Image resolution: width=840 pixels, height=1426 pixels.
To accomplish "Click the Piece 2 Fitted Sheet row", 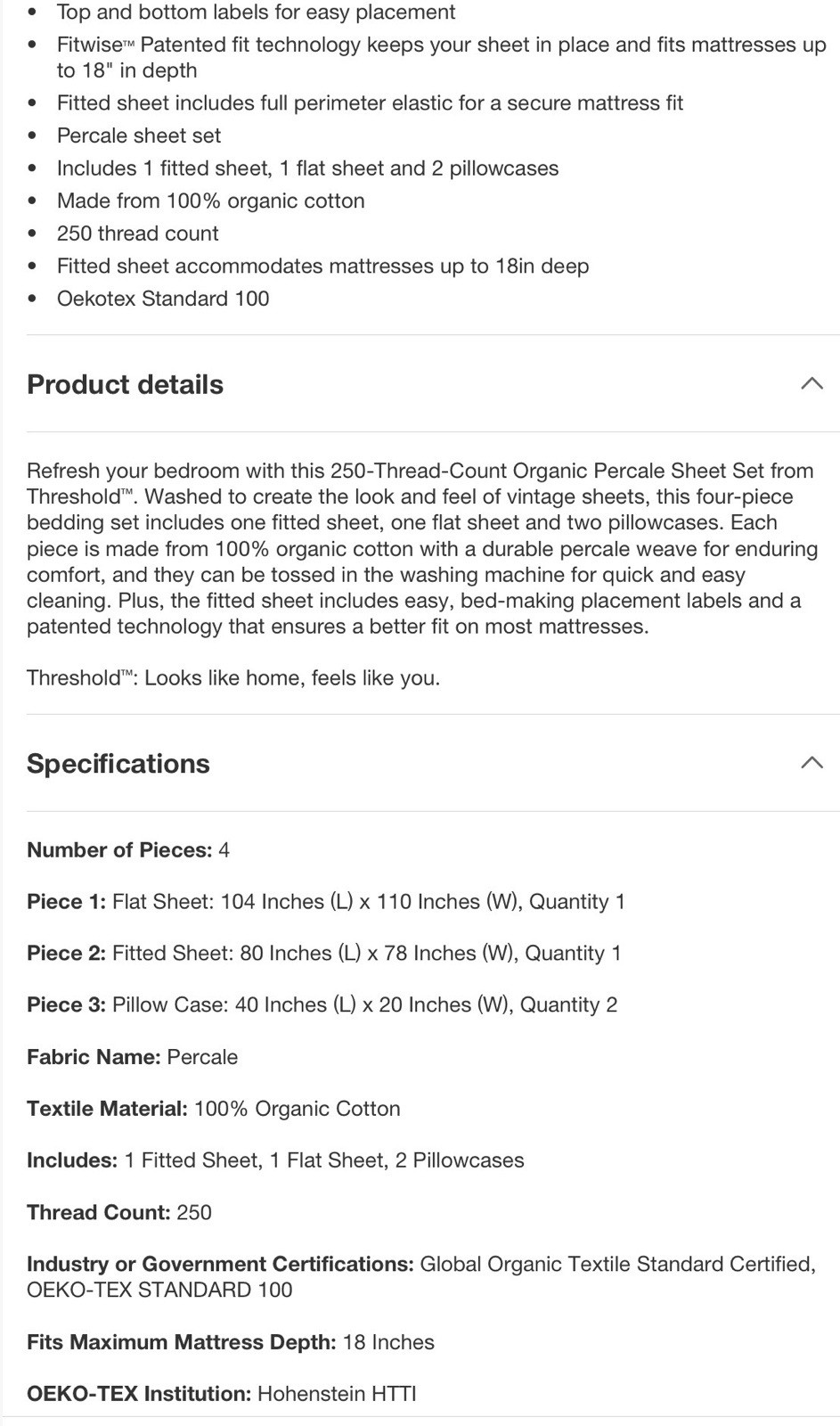I will point(324,954).
